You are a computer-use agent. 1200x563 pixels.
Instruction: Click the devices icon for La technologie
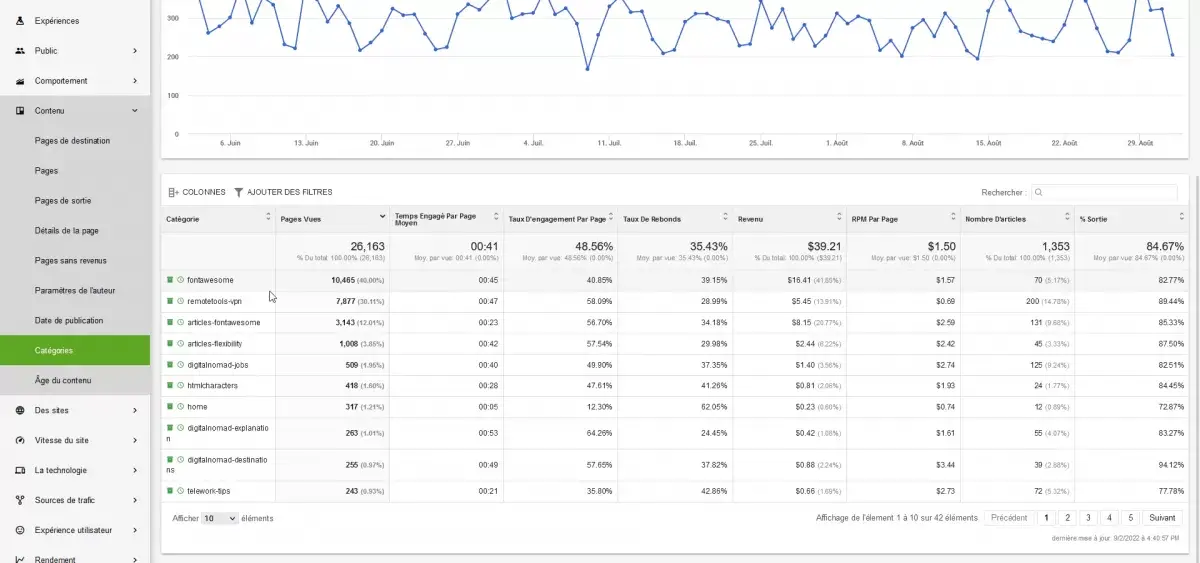20,470
